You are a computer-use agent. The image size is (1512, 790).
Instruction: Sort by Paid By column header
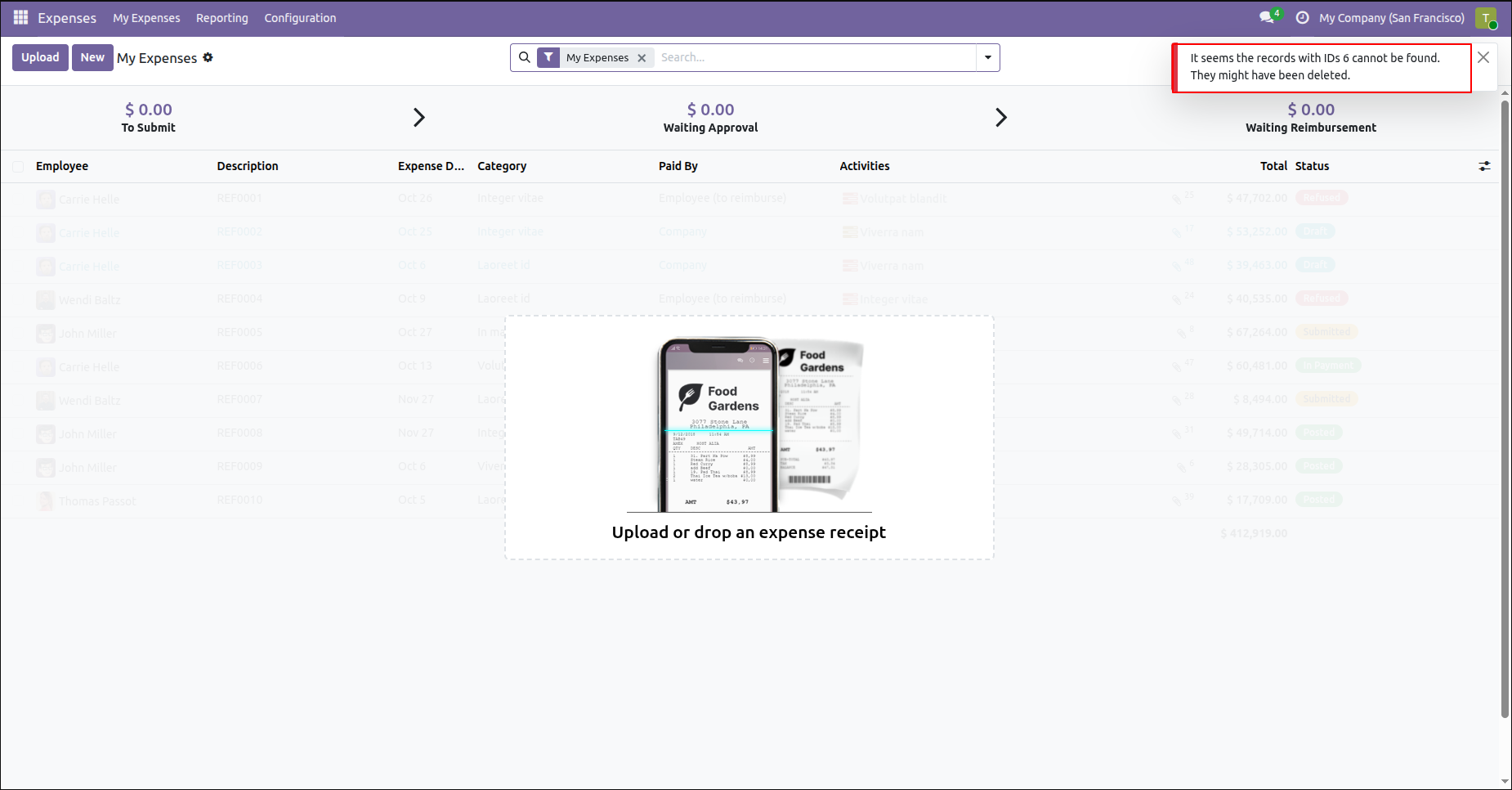click(678, 166)
